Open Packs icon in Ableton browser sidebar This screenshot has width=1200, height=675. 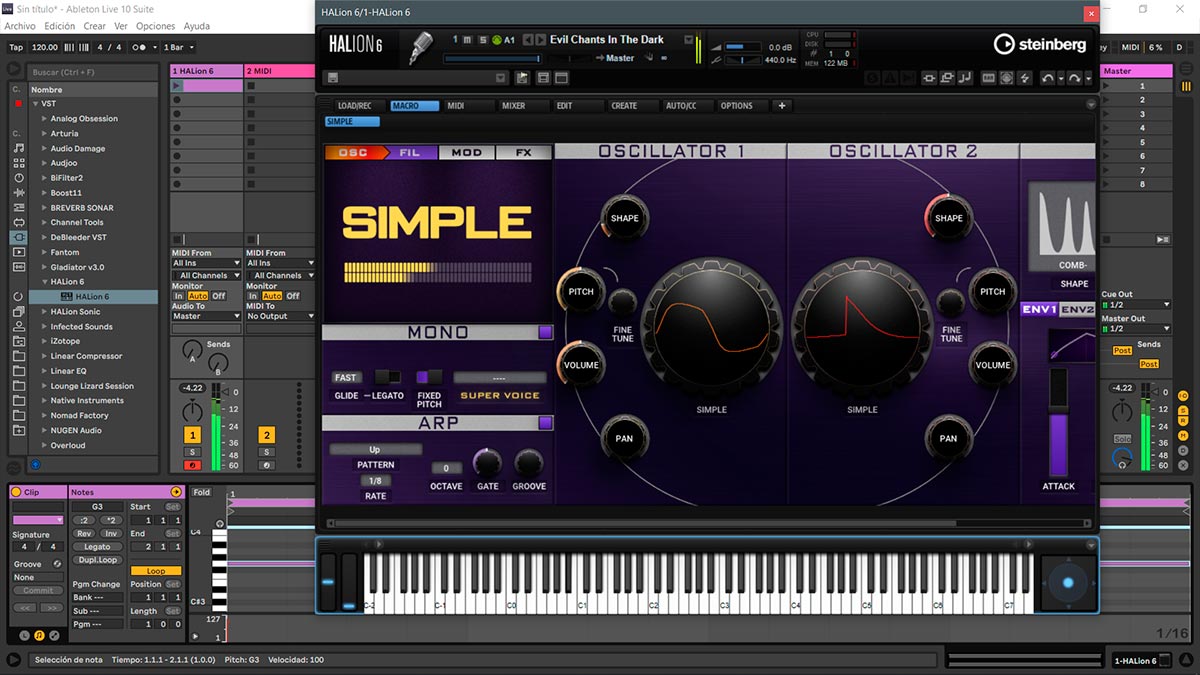pos(18,312)
